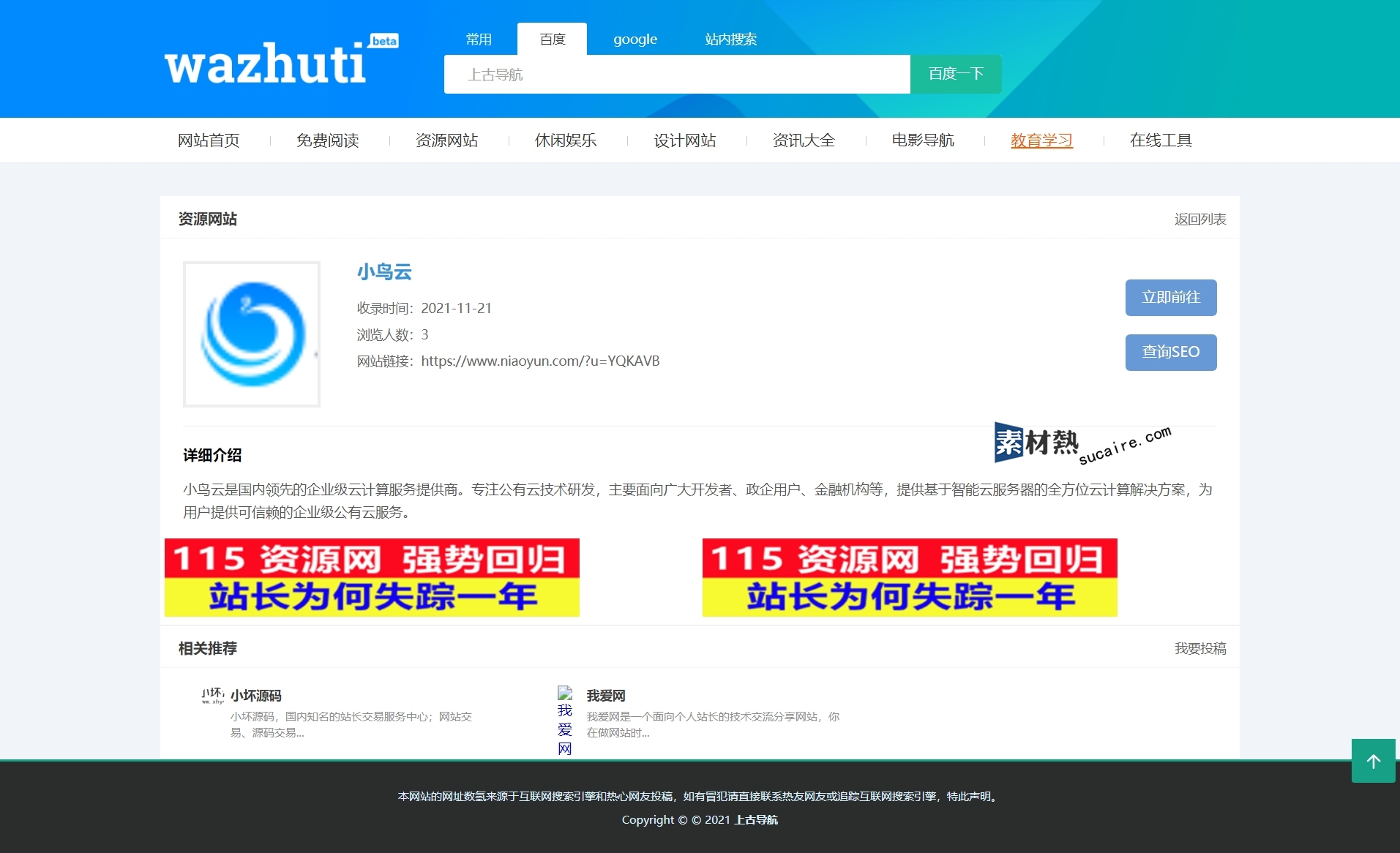This screenshot has width=1400, height=853.
Task: Click the 上古导航 footer link
Action: pyautogui.click(x=756, y=820)
